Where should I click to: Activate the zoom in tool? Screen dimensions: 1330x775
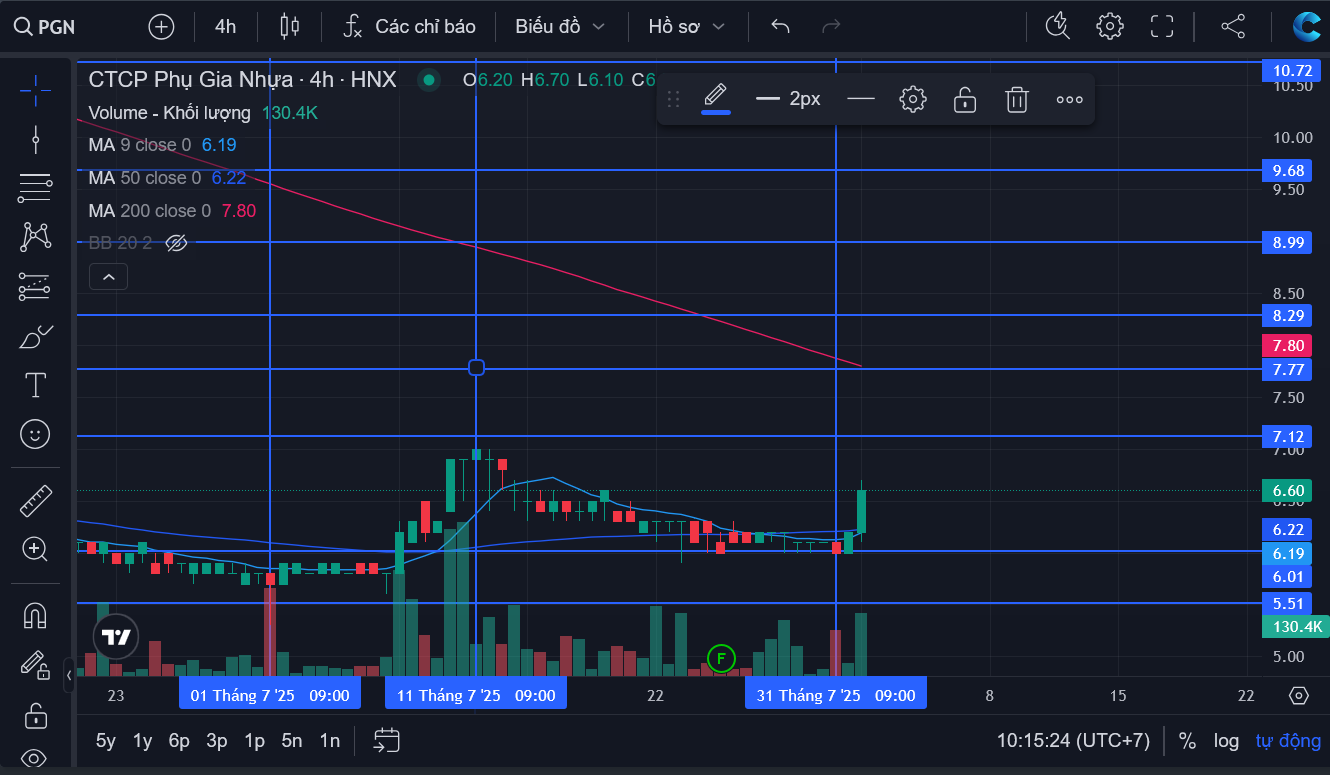pyautogui.click(x=36, y=549)
